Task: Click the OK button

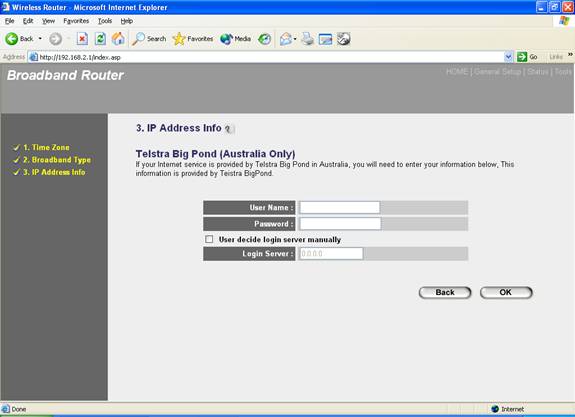Action: [506, 292]
